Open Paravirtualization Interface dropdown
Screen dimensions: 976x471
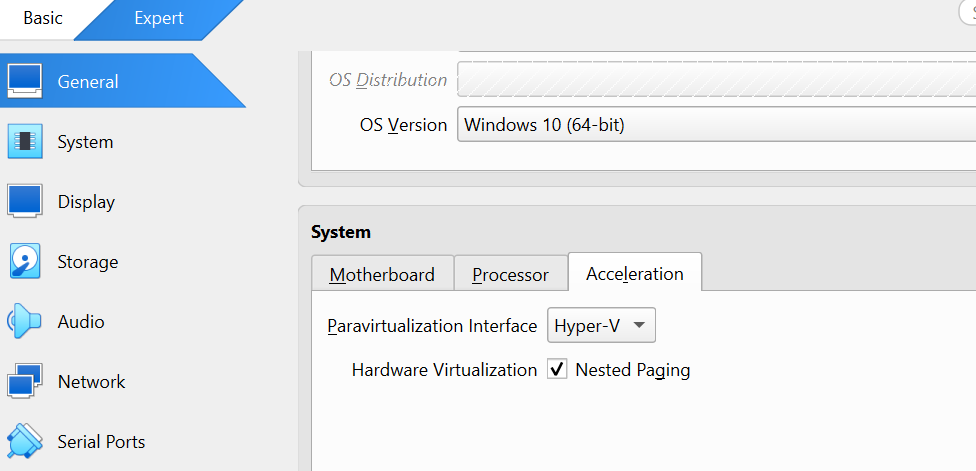click(x=602, y=326)
